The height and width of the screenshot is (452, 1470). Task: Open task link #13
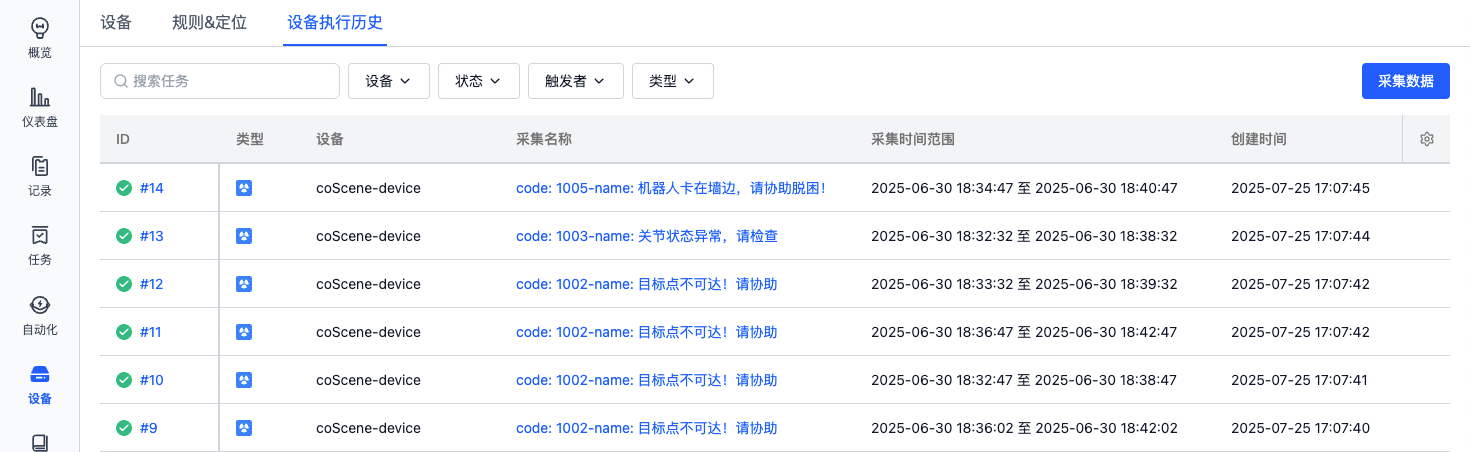coord(152,236)
